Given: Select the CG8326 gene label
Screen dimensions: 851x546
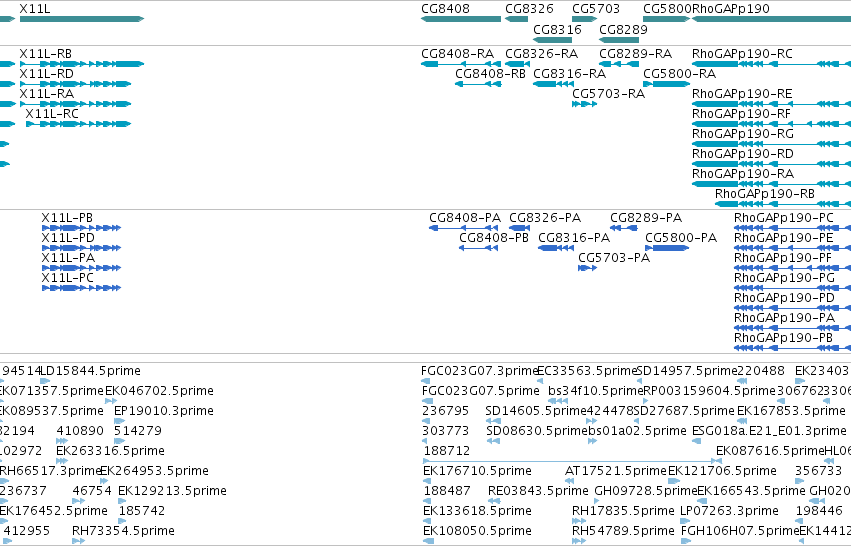Looking at the screenshot, I should (x=529, y=9).
